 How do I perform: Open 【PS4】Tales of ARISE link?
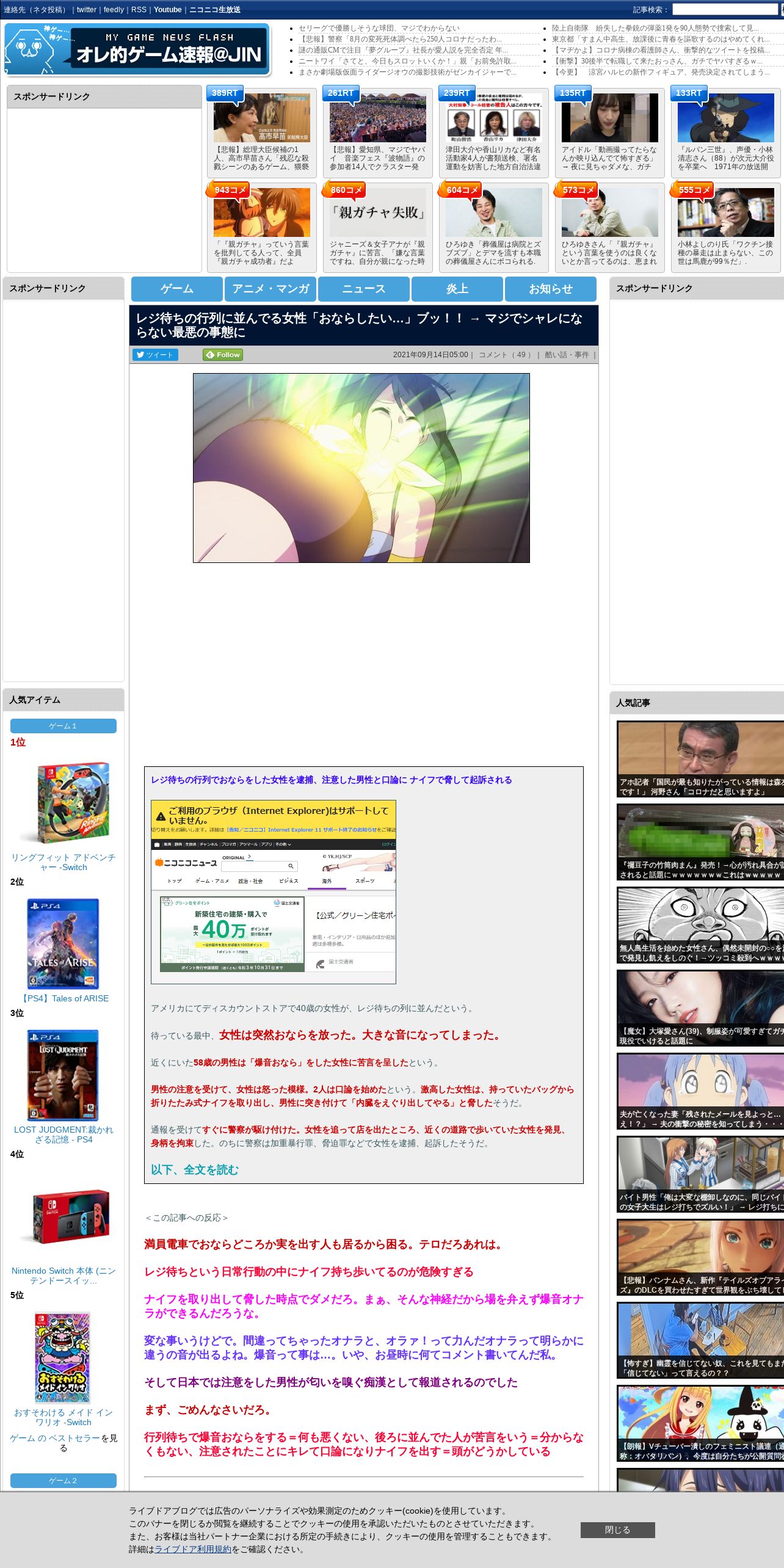(x=64, y=998)
